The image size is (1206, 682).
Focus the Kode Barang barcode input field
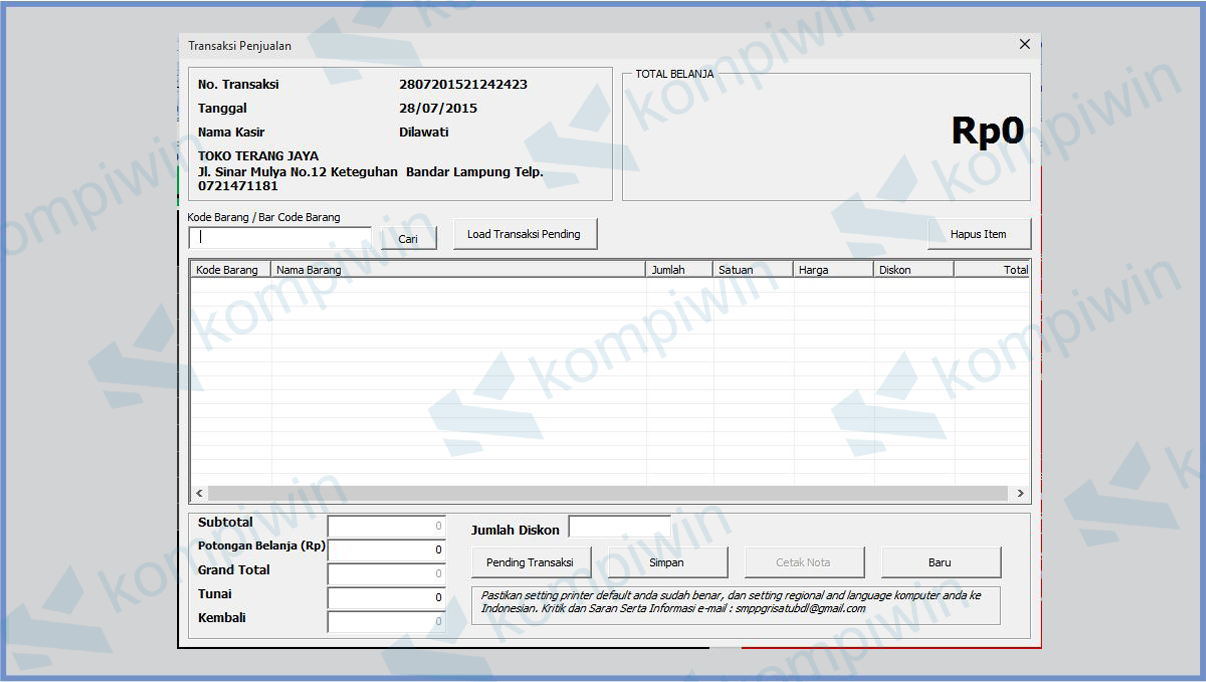280,238
